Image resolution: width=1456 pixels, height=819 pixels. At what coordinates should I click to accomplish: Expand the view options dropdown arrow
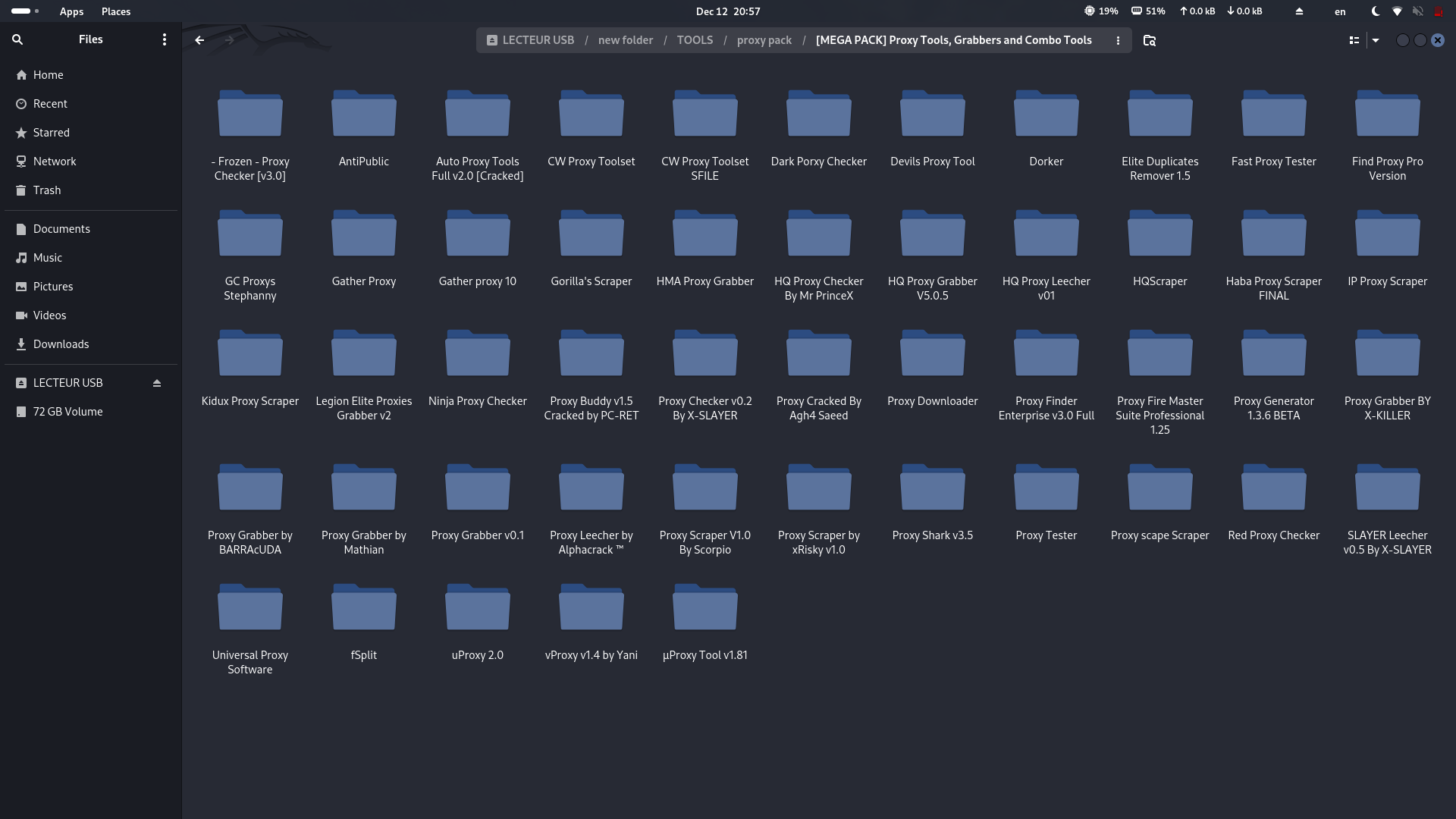(1375, 40)
